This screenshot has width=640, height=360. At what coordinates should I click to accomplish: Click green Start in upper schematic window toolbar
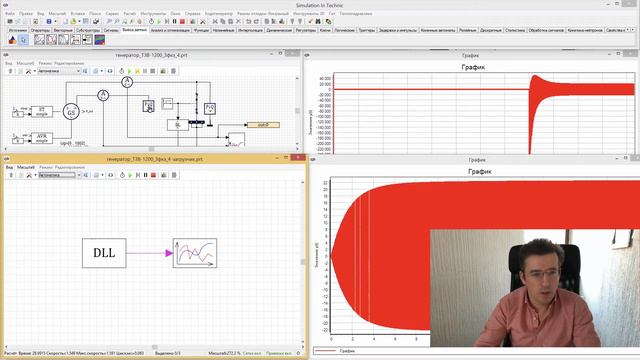click(129, 71)
